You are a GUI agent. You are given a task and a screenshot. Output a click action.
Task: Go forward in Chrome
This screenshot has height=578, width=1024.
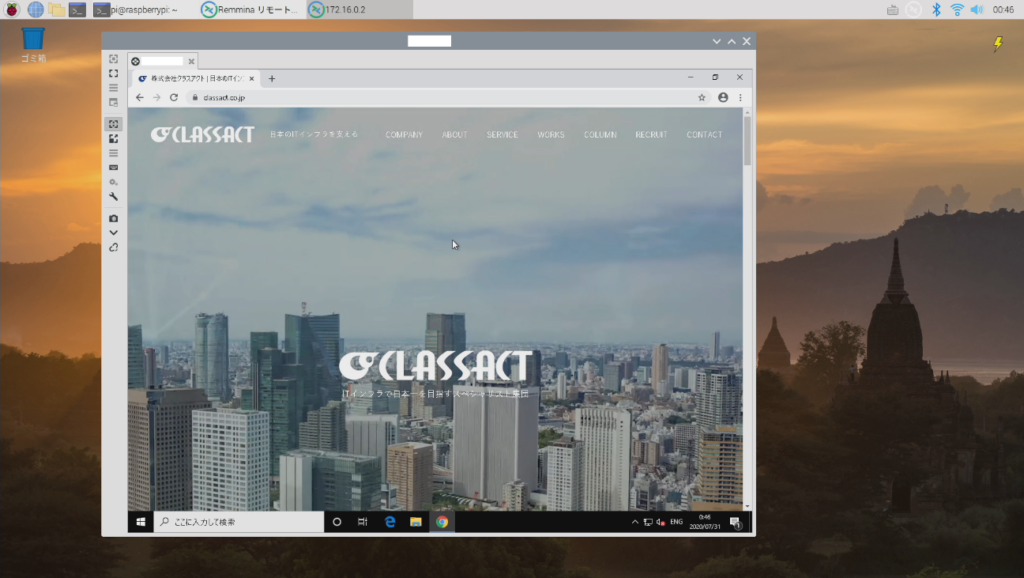click(x=157, y=97)
